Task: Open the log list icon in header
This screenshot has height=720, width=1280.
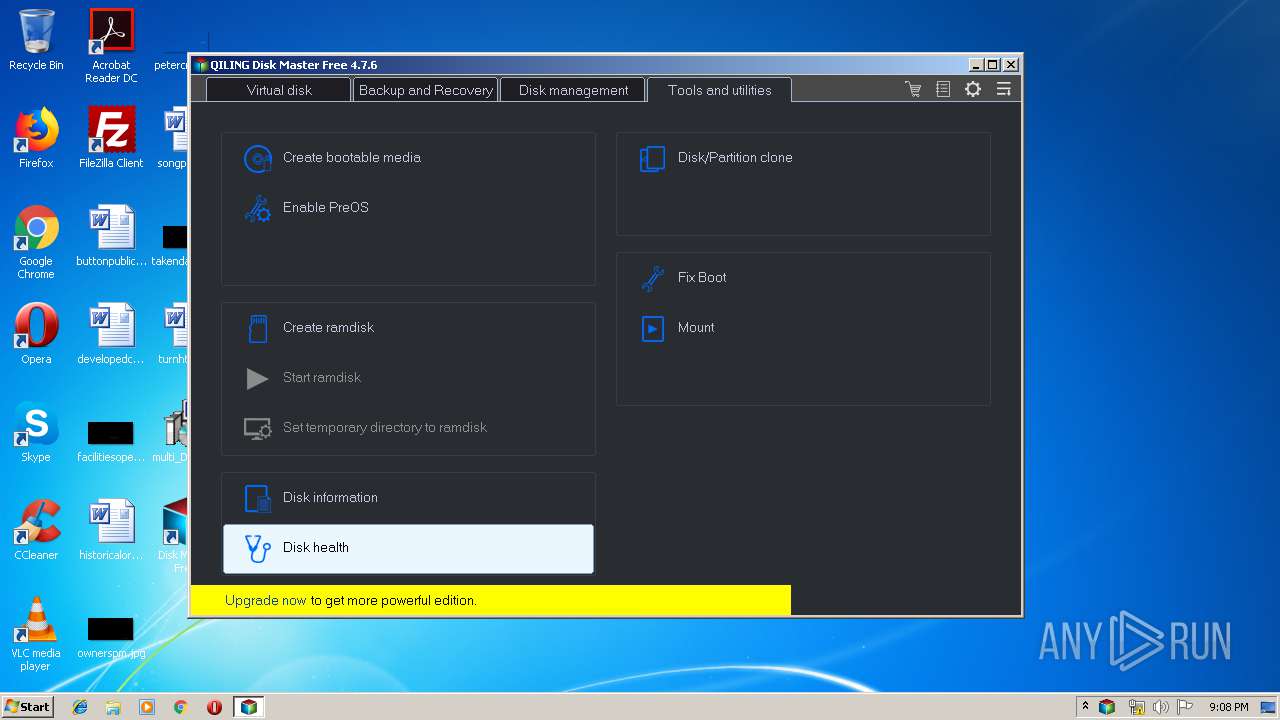Action: [942, 90]
